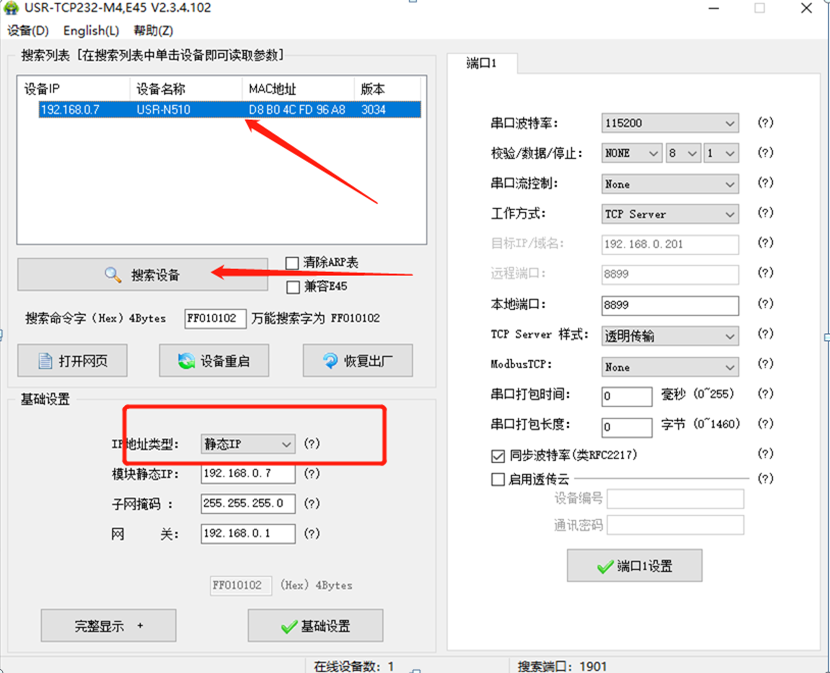Enable the 启用透传云 checkbox

[x=498, y=480]
